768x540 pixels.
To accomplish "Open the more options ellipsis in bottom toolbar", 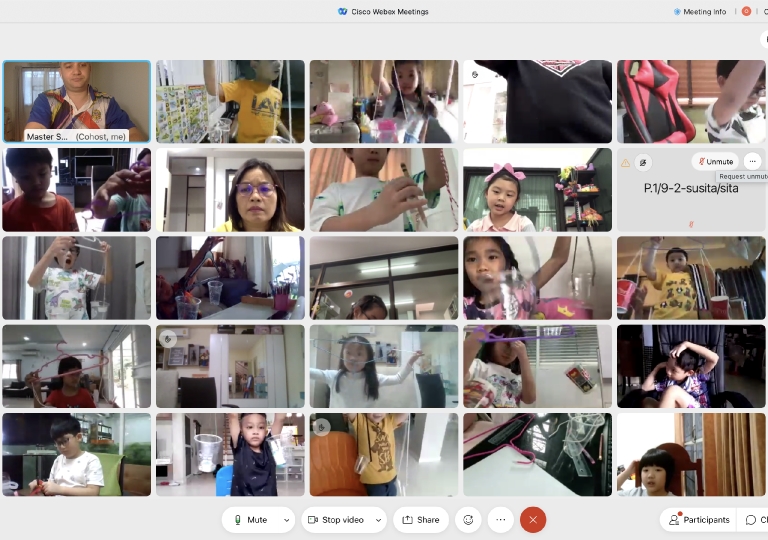I will (501, 520).
